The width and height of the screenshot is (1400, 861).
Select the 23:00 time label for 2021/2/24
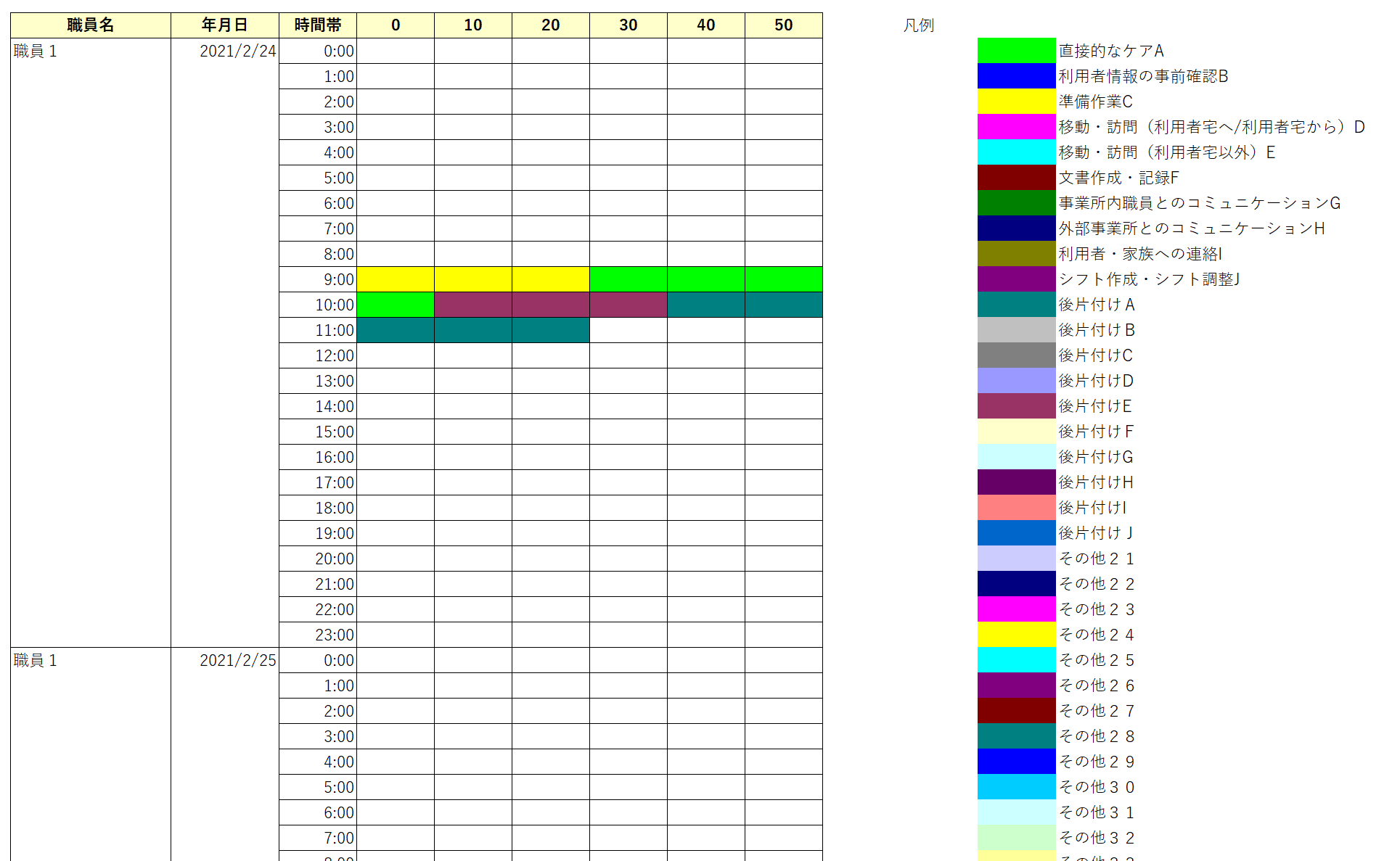pos(318,635)
